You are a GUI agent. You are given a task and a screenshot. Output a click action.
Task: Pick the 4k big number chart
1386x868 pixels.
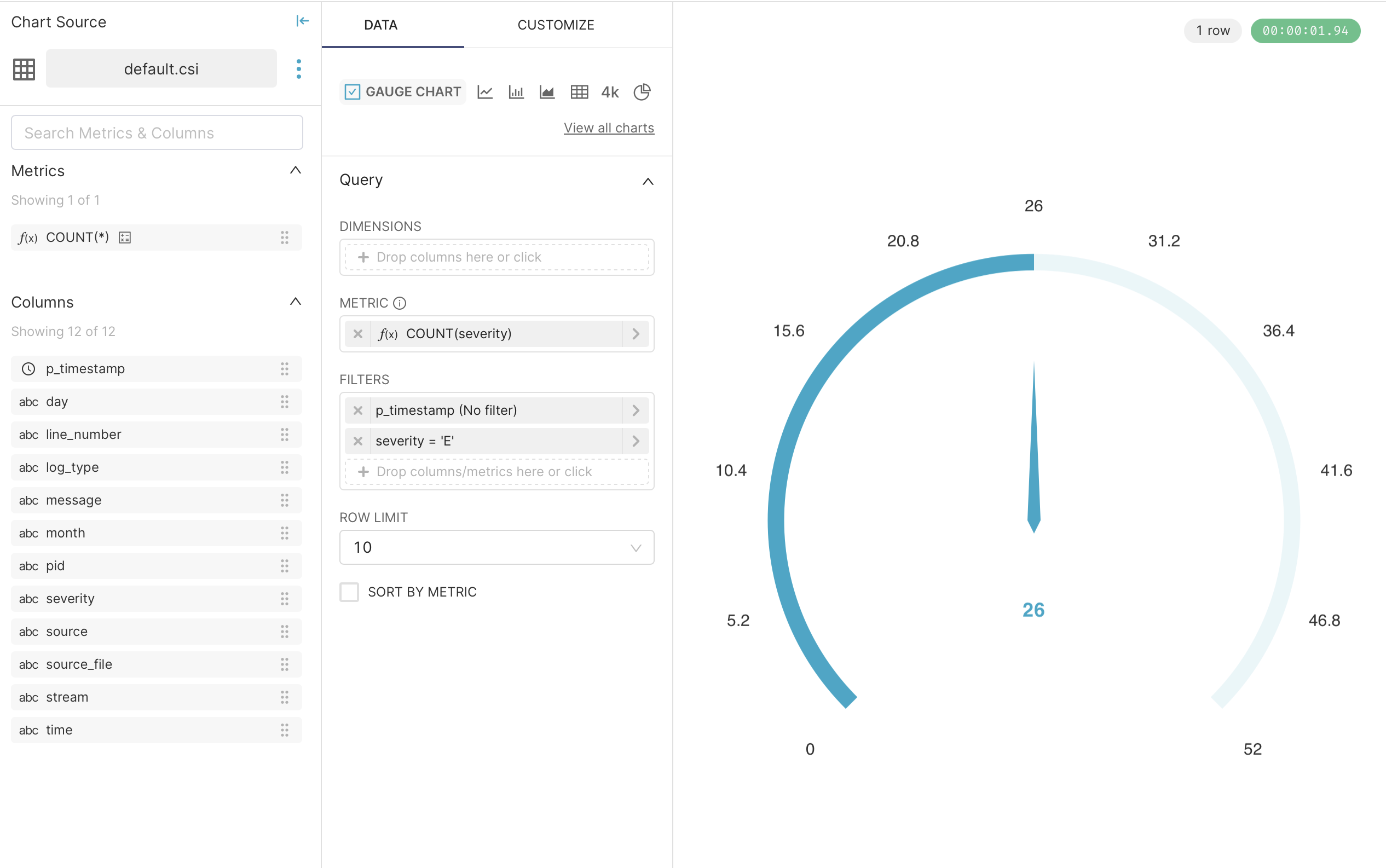[610, 92]
